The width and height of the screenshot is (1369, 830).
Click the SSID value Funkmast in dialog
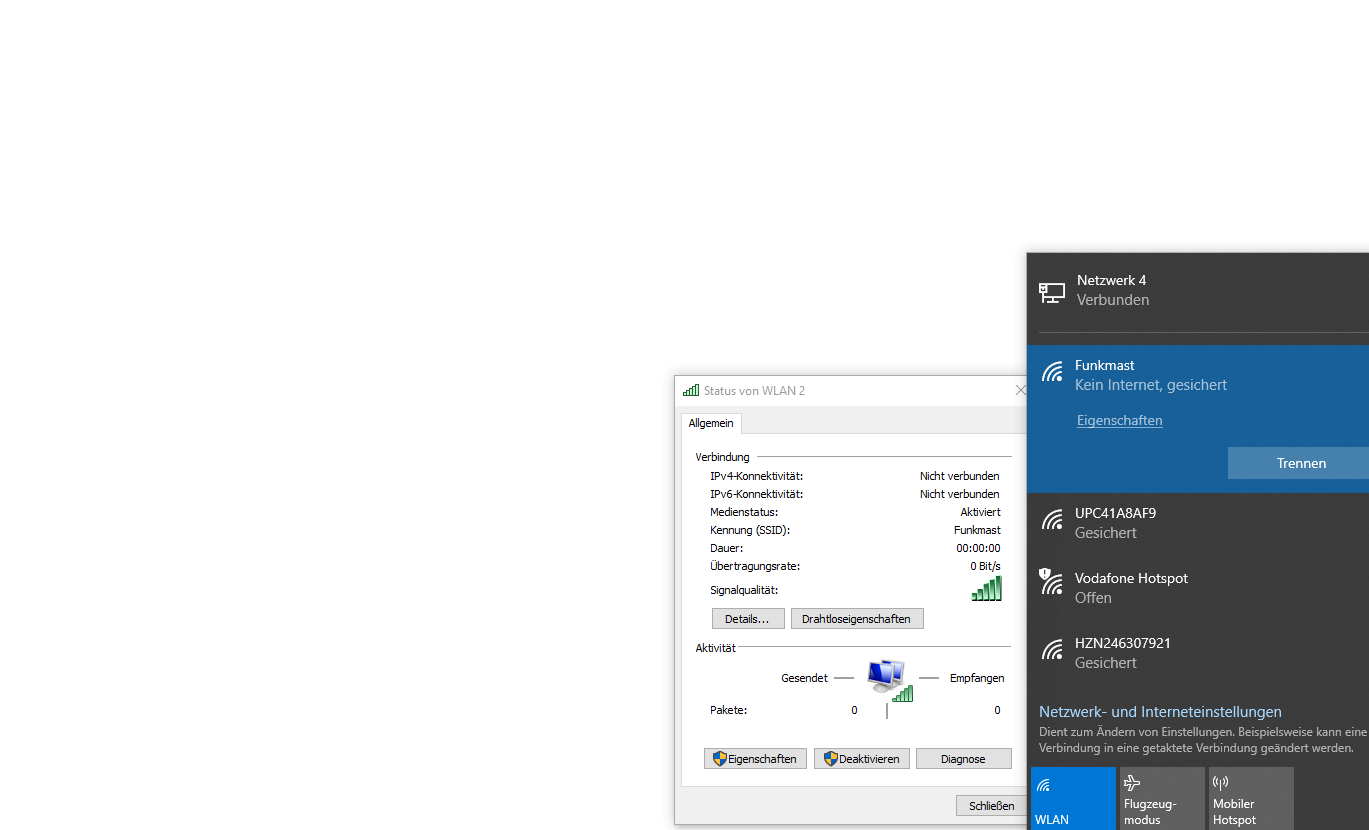(977, 530)
